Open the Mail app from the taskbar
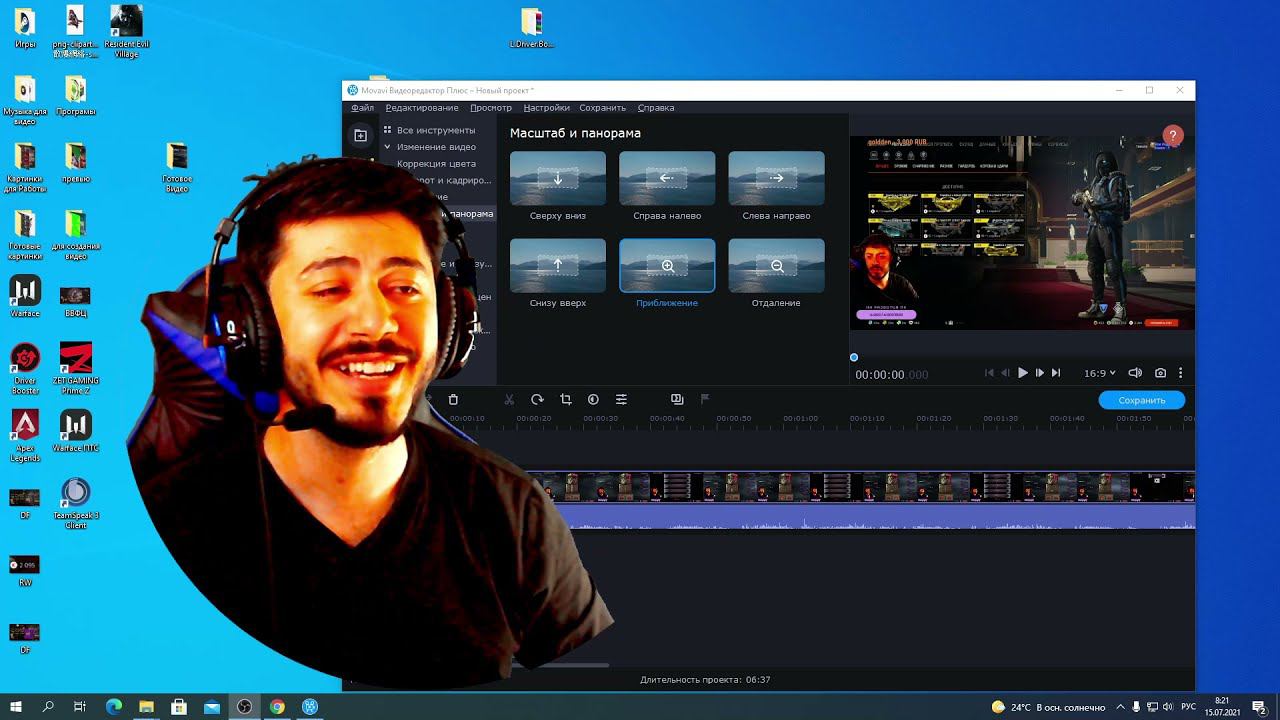 pos(212,707)
